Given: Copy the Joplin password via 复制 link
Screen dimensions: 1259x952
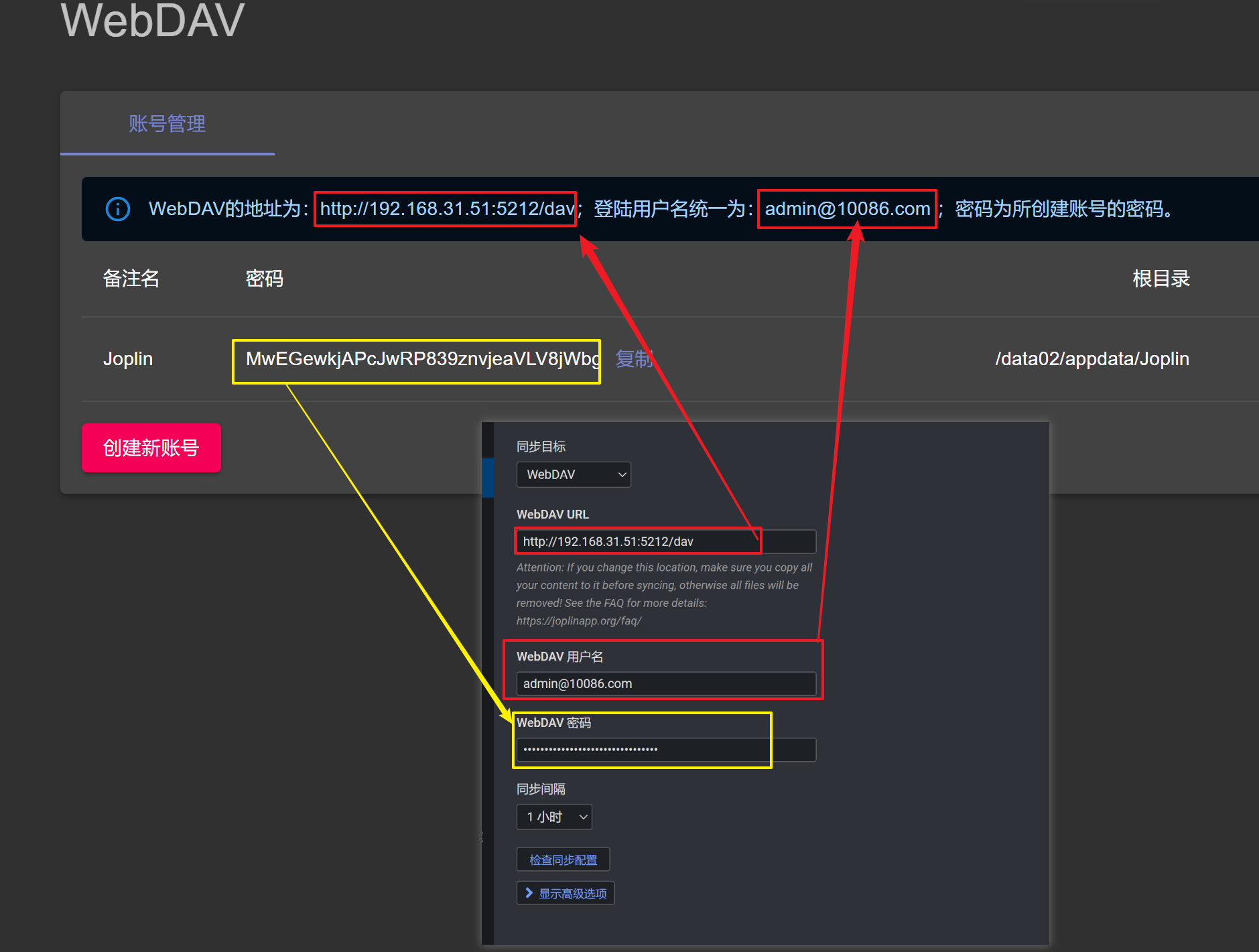Looking at the screenshot, I should pyautogui.click(x=633, y=359).
